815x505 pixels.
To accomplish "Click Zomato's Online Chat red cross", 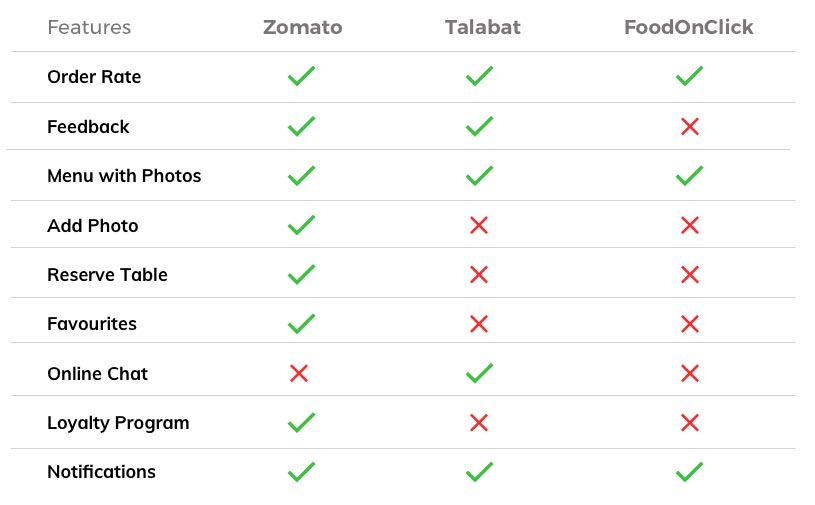I will (x=299, y=373).
